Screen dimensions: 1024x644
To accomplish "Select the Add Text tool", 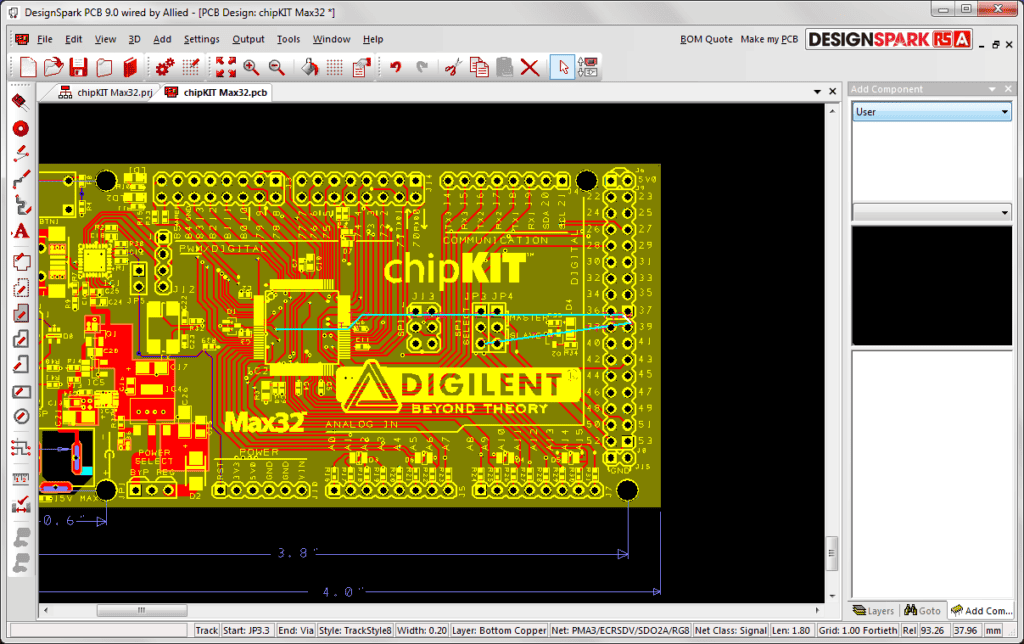I will (x=19, y=232).
